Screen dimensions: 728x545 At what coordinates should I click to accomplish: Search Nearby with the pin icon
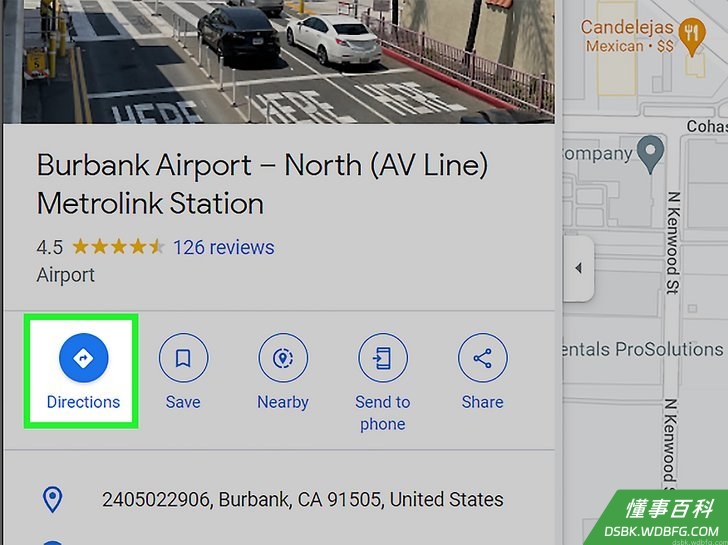point(283,358)
